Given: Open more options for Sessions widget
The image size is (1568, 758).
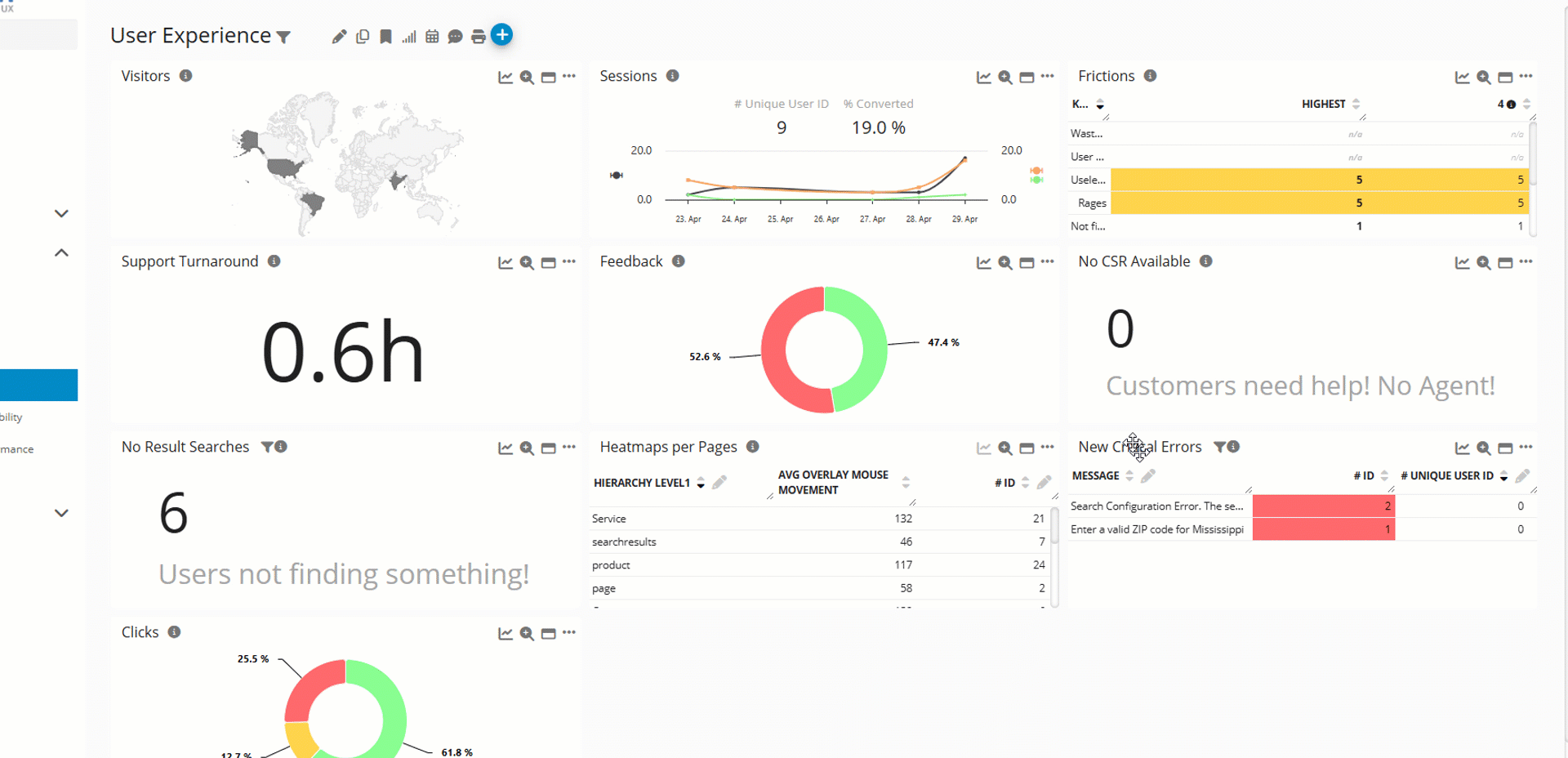Looking at the screenshot, I should coord(1048,77).
